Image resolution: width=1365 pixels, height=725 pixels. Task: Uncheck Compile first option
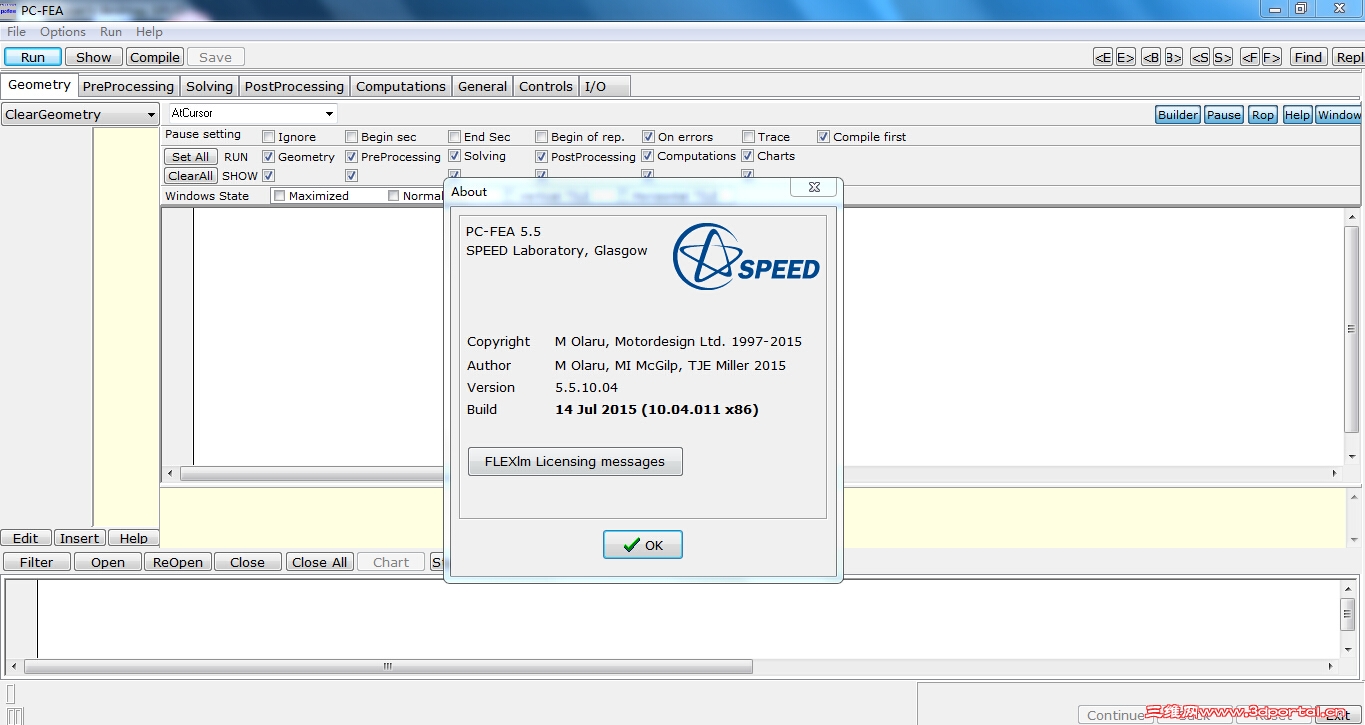(x=824, y=137)
